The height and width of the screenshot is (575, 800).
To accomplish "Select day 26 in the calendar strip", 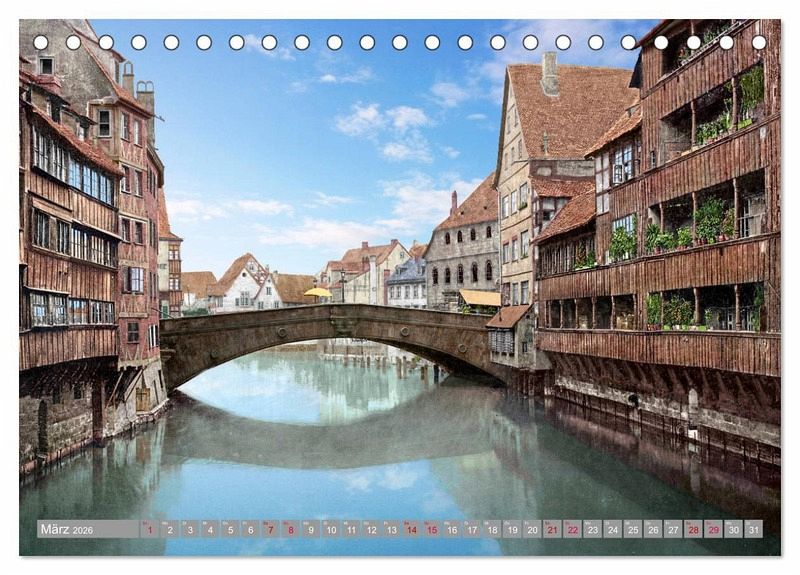I will pyautogui.click(x=654, y=529).
